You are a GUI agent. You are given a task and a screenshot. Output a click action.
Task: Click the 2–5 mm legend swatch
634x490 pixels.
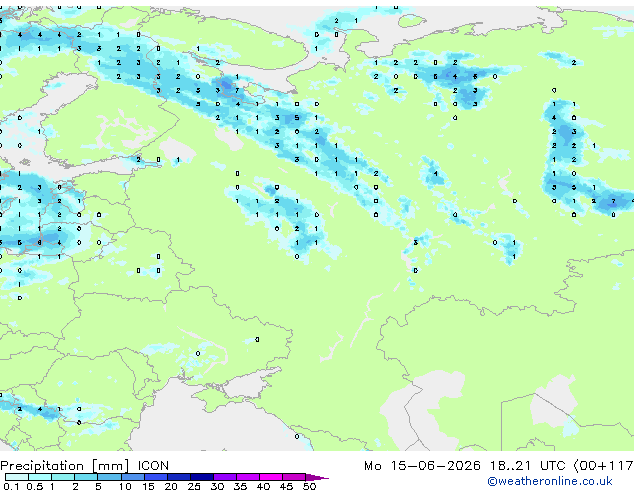point(86,477)
